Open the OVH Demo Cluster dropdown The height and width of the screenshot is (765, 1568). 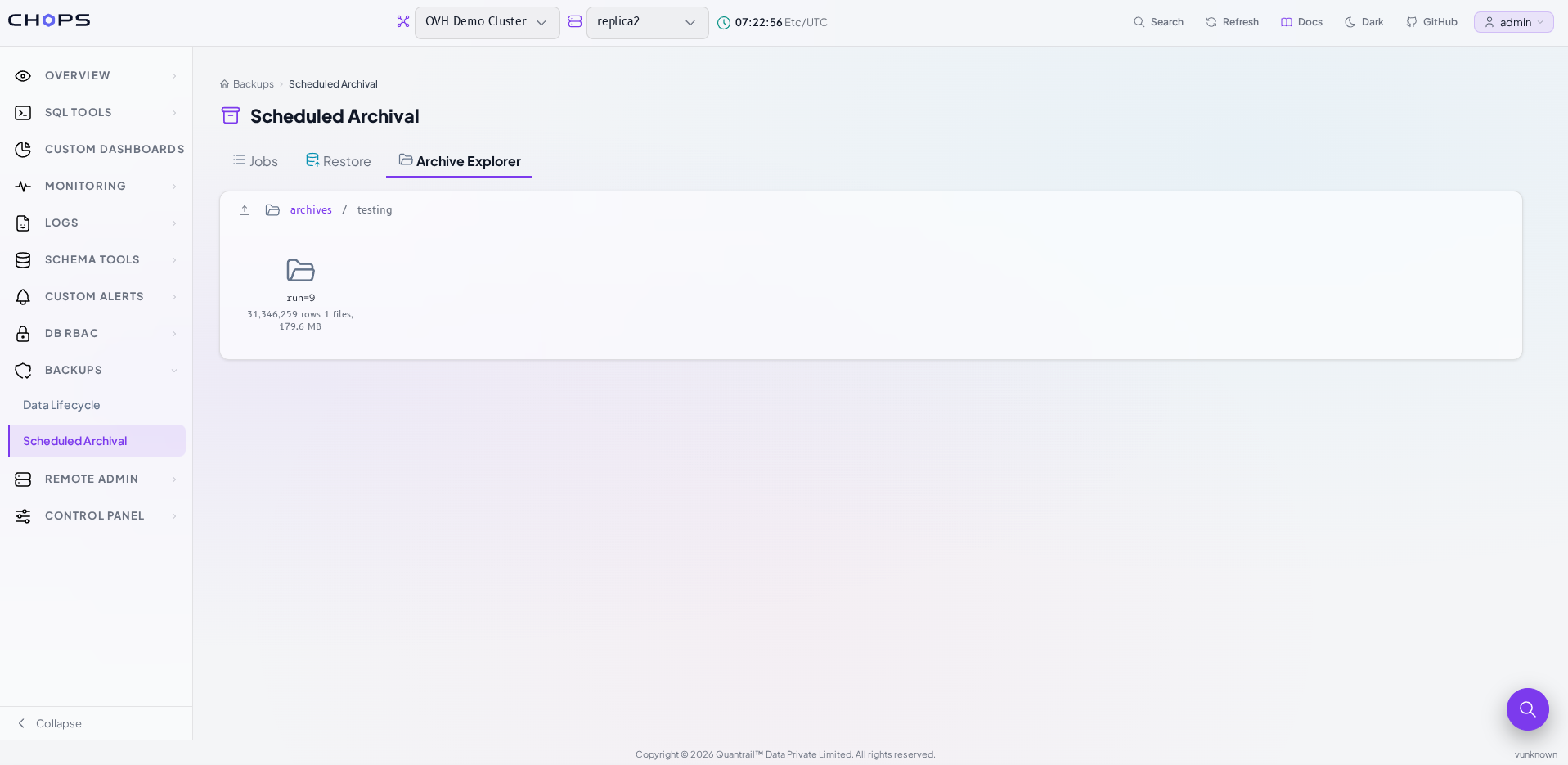click(487, 23)
